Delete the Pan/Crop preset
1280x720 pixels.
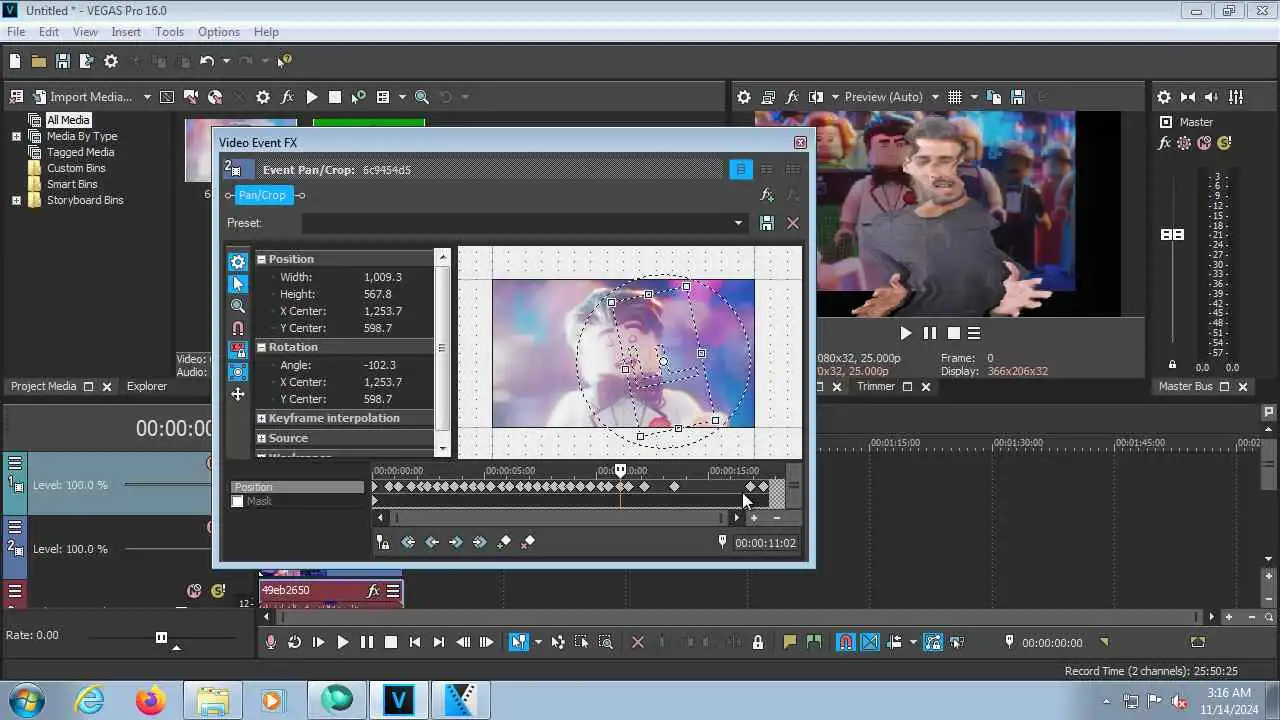coord(793,223)
